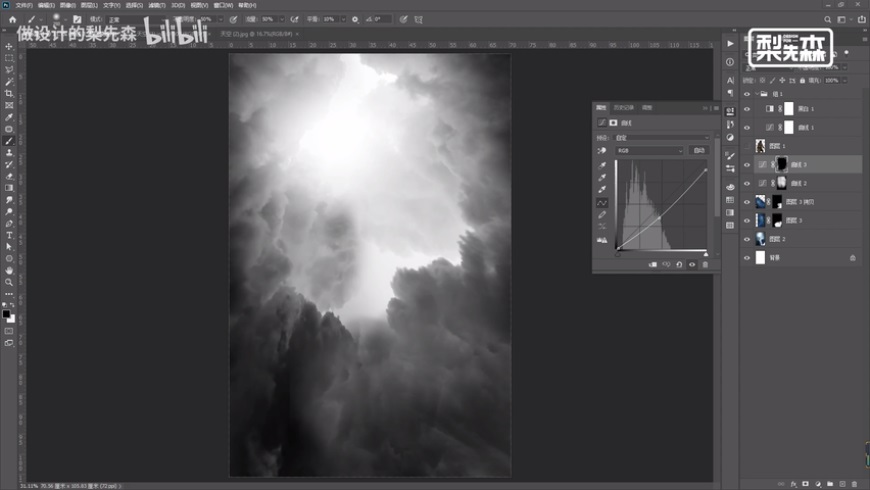Click the curves reset icon in Properties
Viewport: 870px width, 490px height.
(x=679, y=264)
